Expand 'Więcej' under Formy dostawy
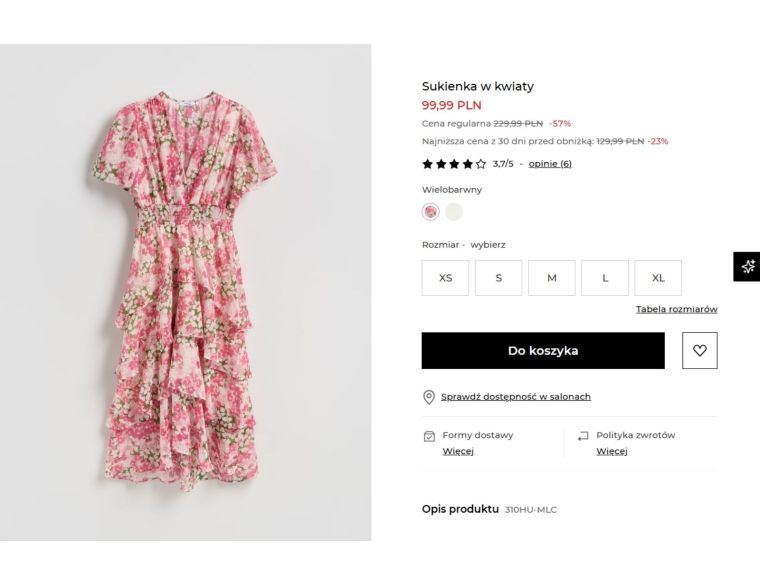 [458, 451]
